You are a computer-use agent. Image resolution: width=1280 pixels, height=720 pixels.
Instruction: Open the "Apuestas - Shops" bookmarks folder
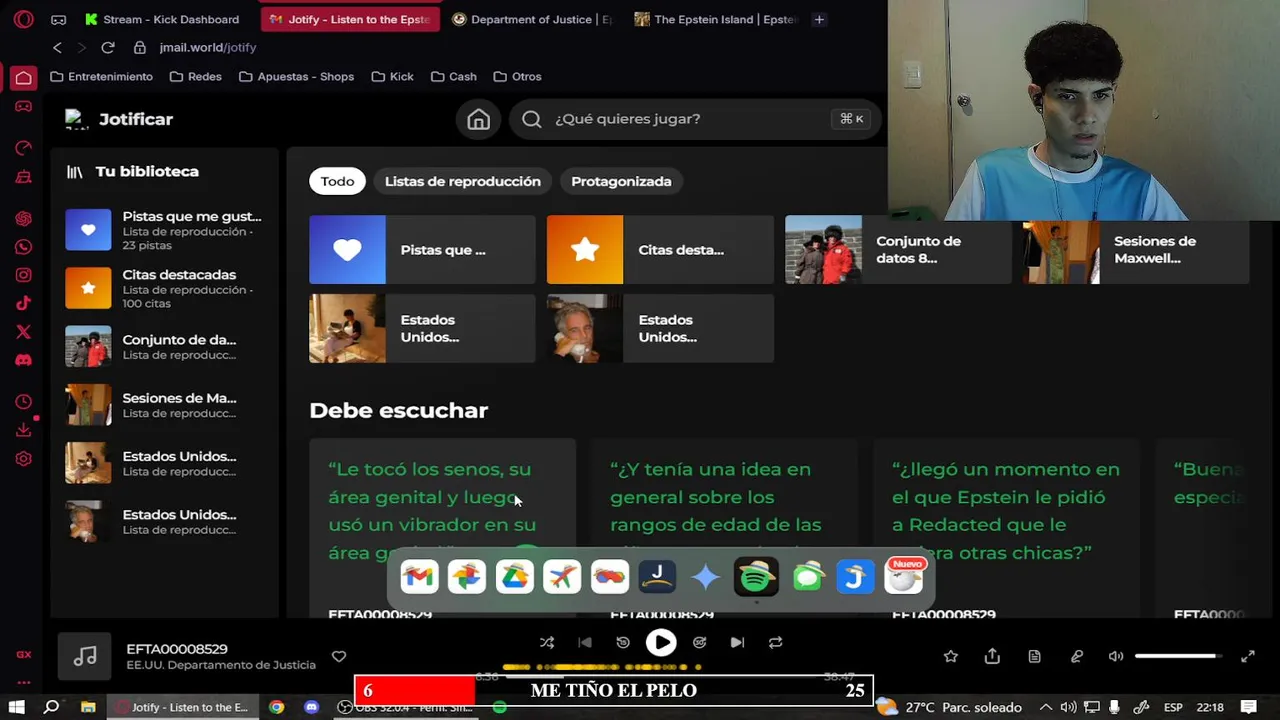pos(296,76)
